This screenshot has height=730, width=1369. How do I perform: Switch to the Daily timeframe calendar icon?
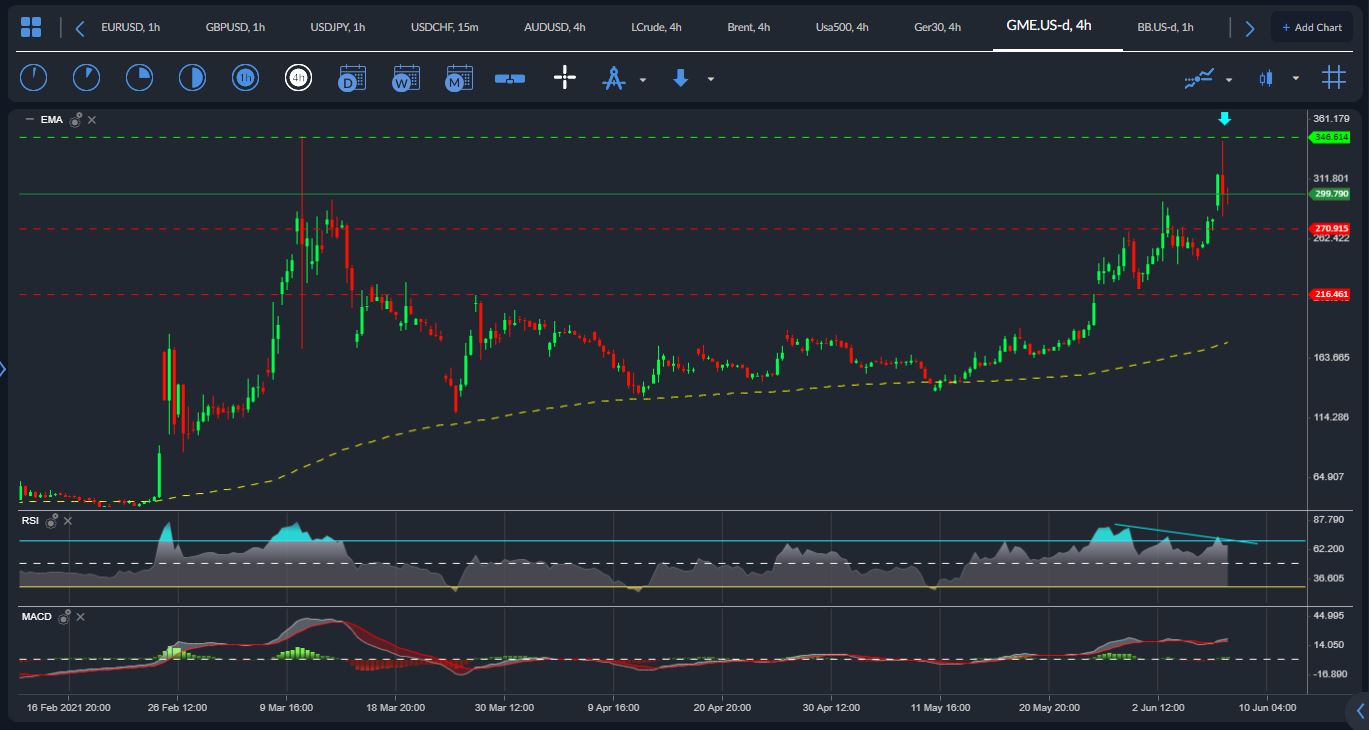[x=352, y=78]
